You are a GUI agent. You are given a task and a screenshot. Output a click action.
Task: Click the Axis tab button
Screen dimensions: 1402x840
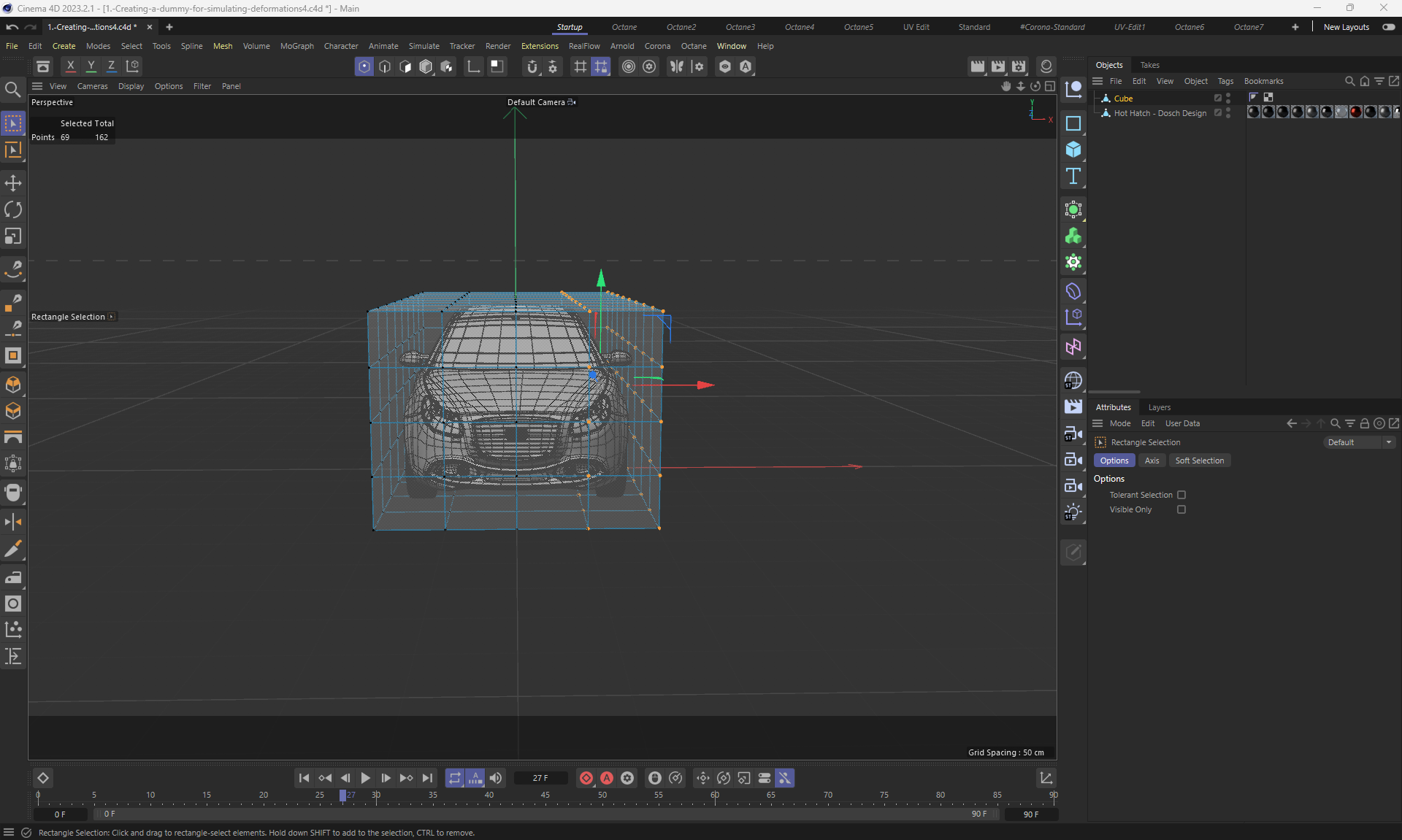(x=1152, y=461)
